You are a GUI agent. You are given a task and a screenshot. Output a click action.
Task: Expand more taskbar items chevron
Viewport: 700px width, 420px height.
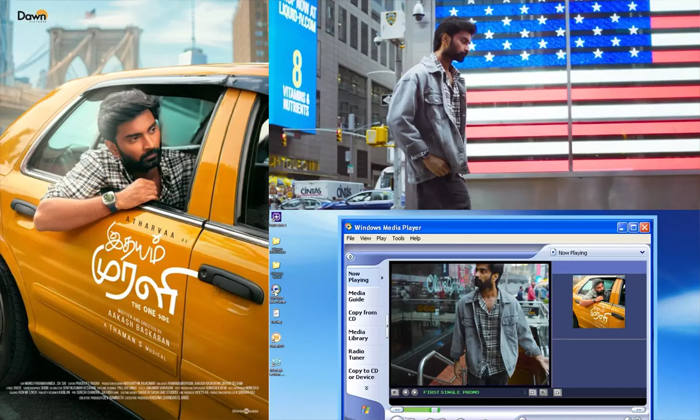point(365,387)
